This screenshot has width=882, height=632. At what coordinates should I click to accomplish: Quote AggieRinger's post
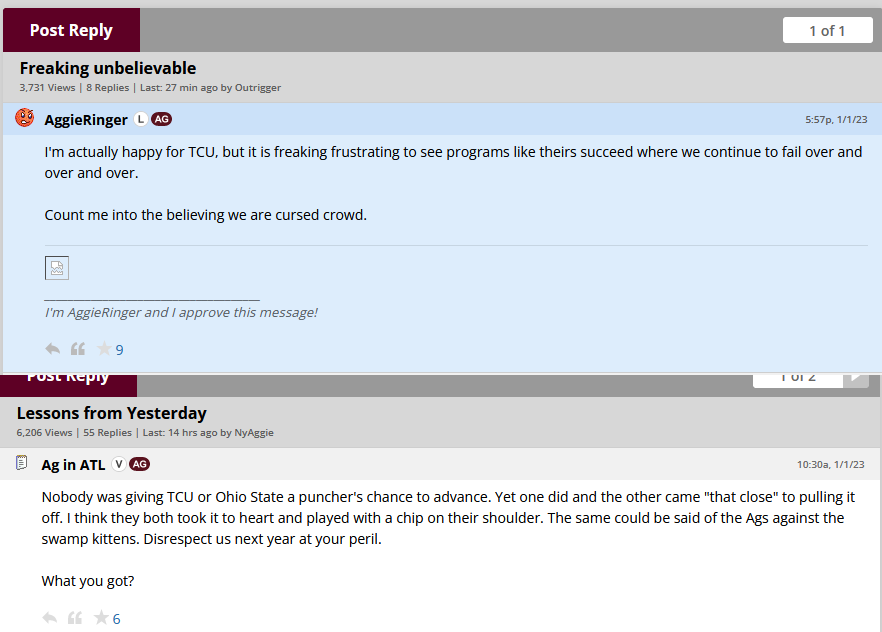click(78, 349)
